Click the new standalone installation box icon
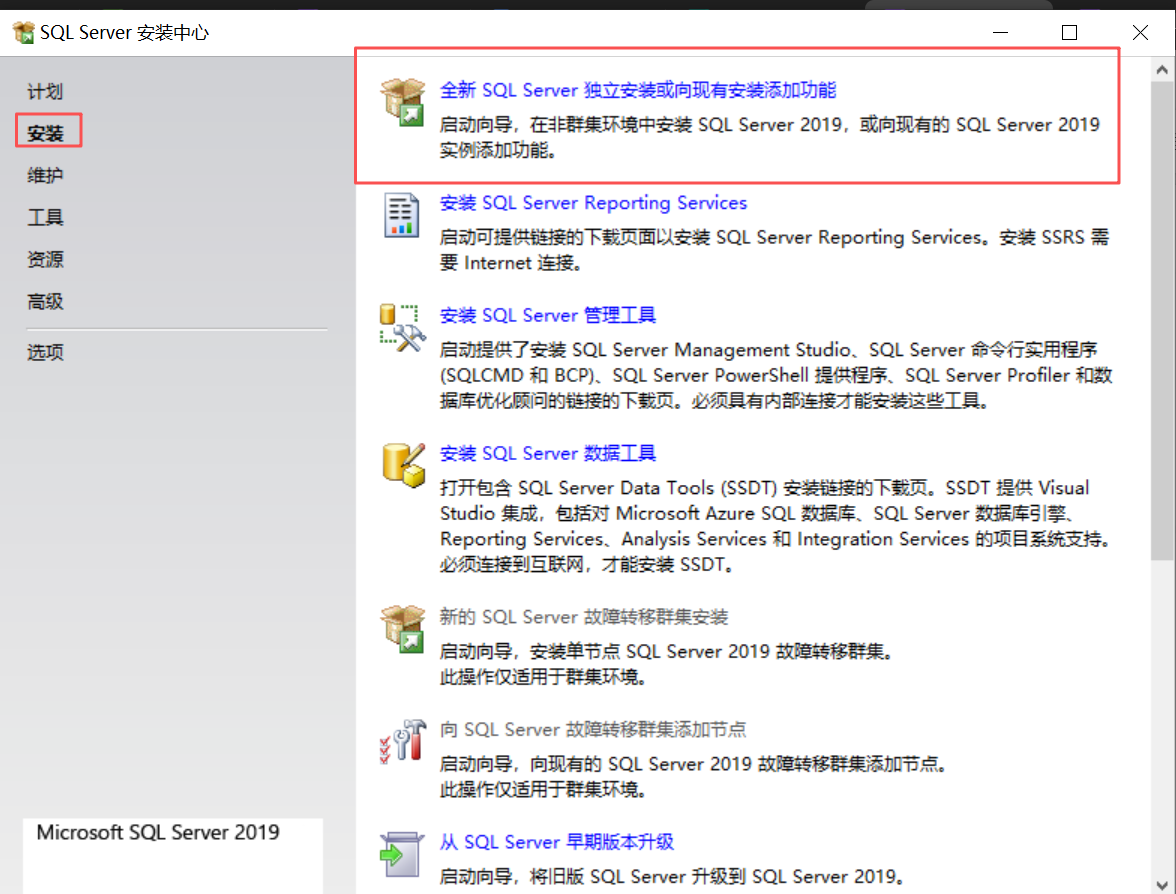1176x894 pixels. point(403,103)
